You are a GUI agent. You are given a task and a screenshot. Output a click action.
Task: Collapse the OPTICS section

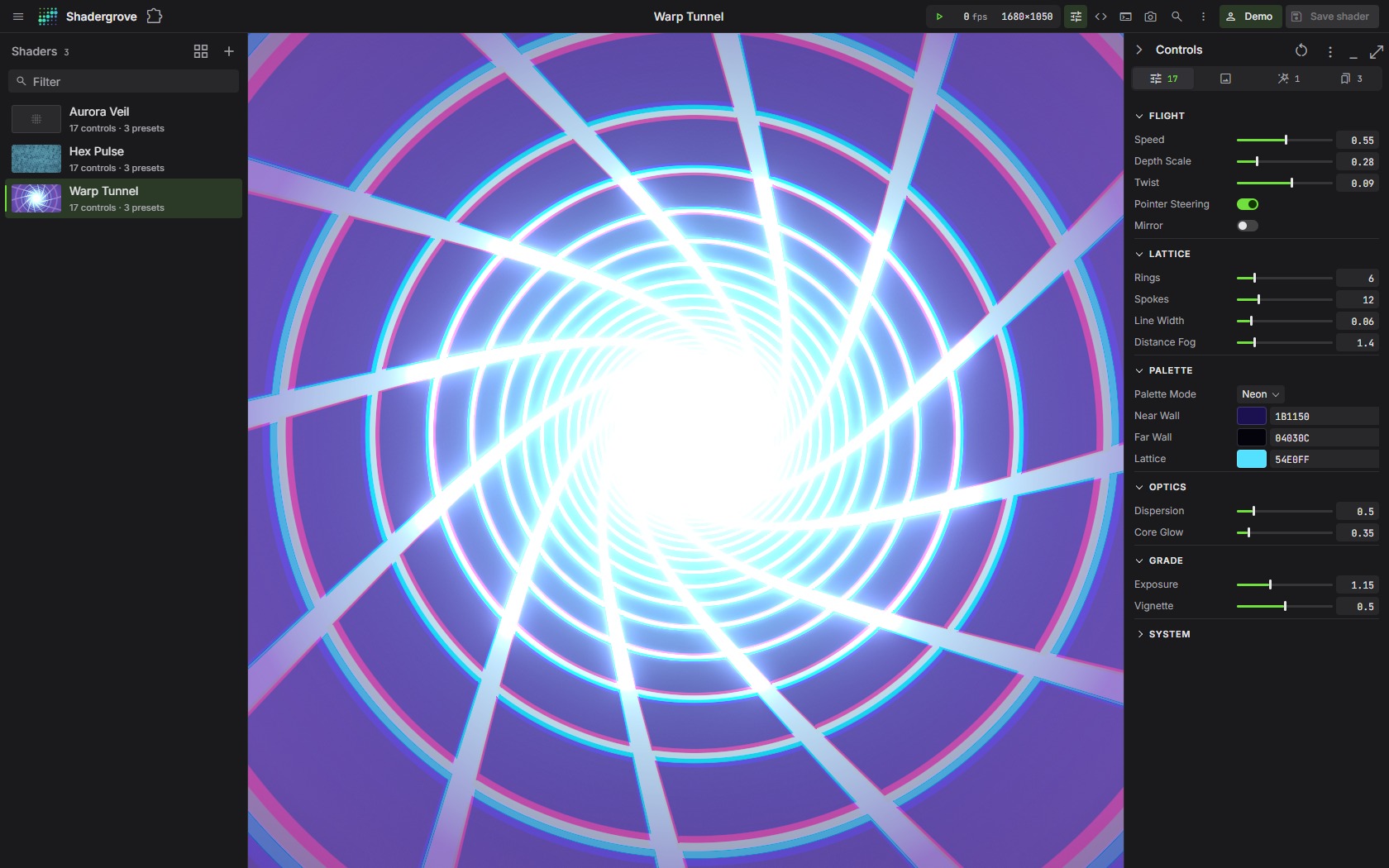(1161, 487)
